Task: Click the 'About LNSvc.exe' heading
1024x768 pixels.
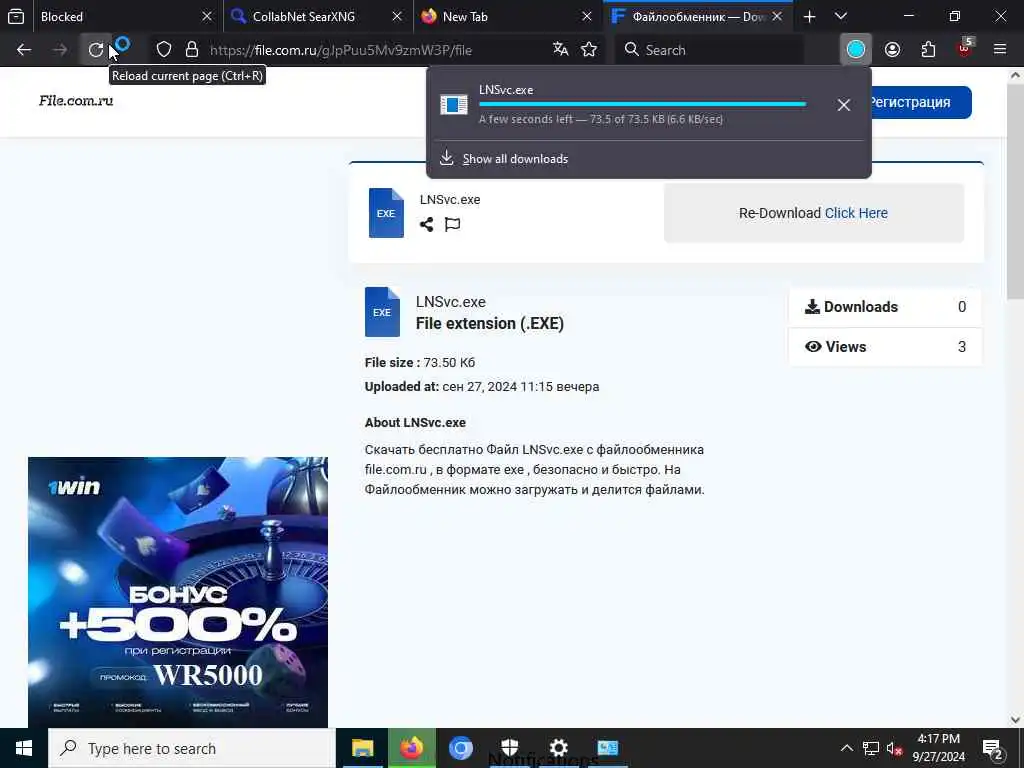Action: click(415, 423)
